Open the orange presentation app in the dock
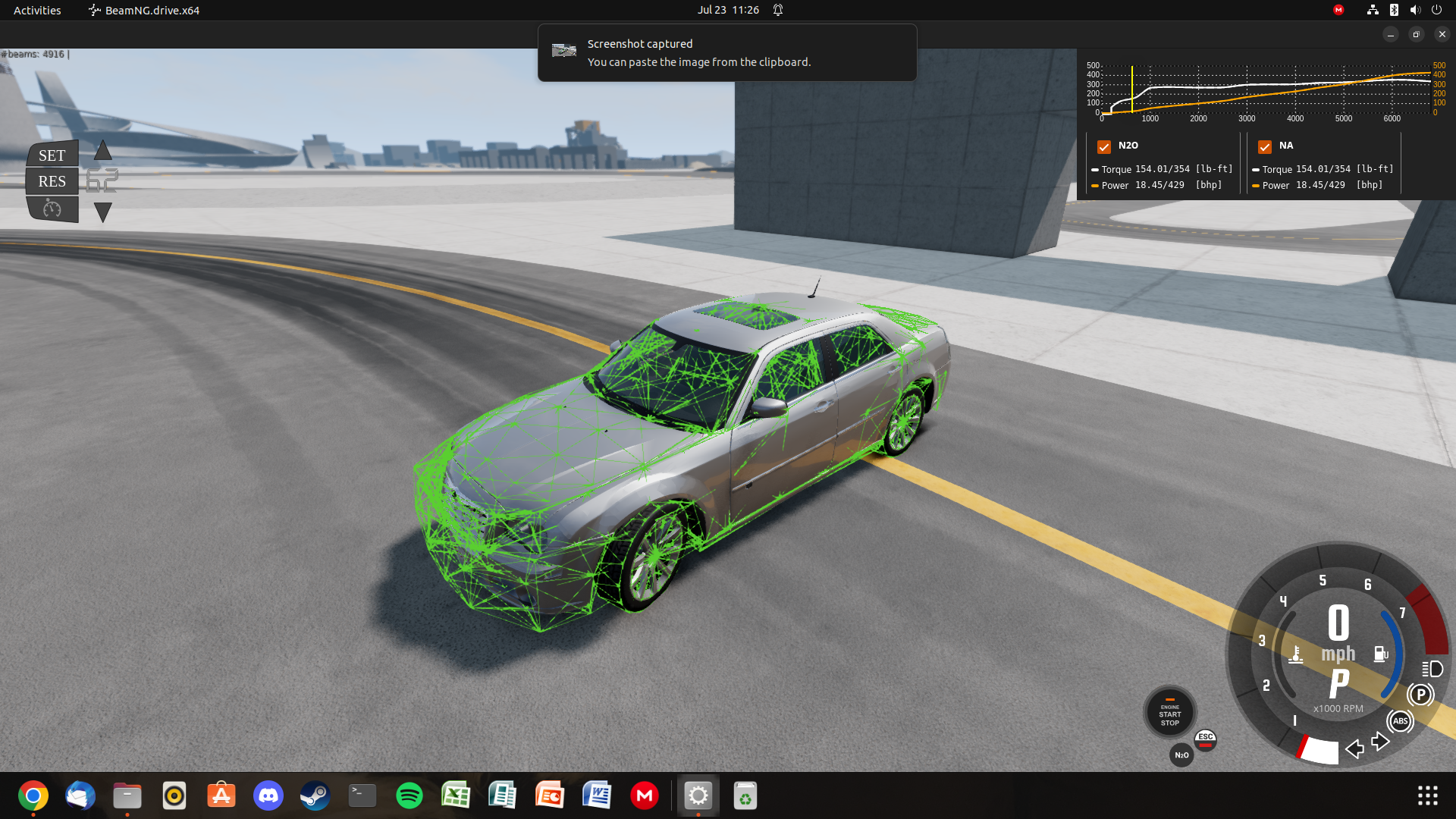Image resolution: width=1456 pixels, height=819 pixels. (551, 795)
